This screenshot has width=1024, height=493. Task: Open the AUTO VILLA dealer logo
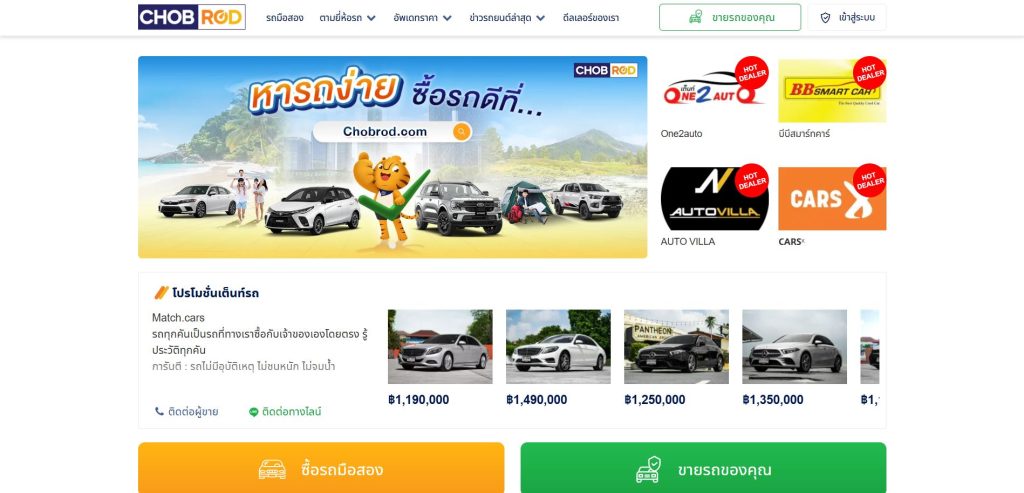point(714,199)
